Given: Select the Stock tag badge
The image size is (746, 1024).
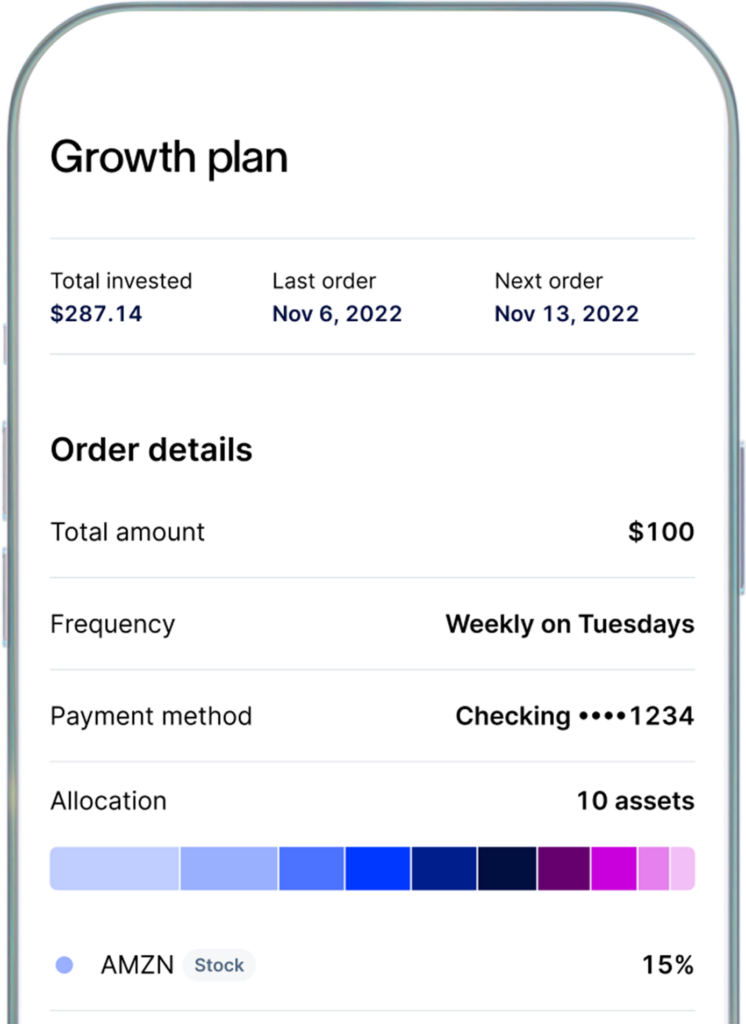Looking at the screenshot, I should 219,965.
